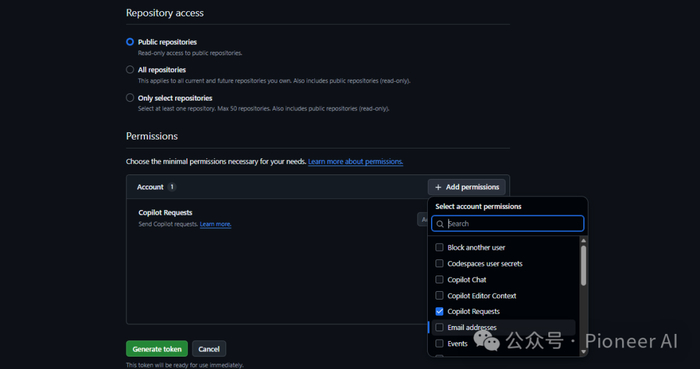The image size is (700, 369).
Task: Click the scroll-down arrow in permissions list
Action: (x=583, y=352)
